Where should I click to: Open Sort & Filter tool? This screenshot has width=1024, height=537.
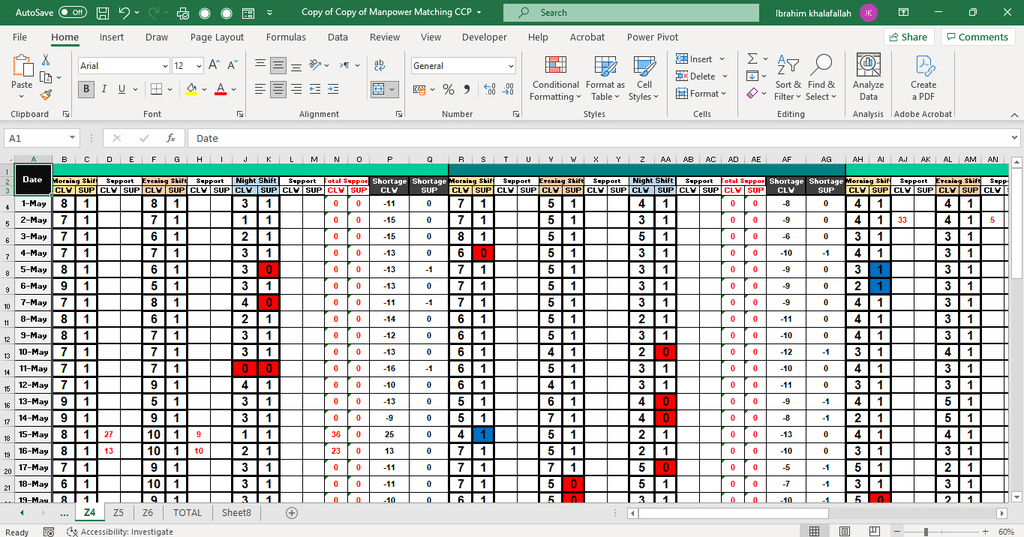788,77
